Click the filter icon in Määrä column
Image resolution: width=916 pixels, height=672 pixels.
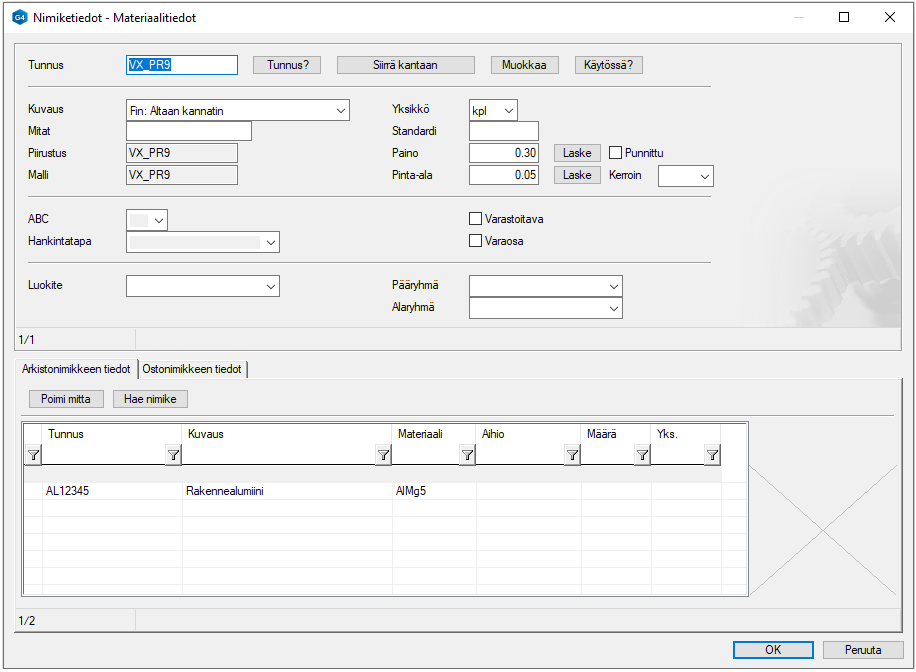[642, 455]
